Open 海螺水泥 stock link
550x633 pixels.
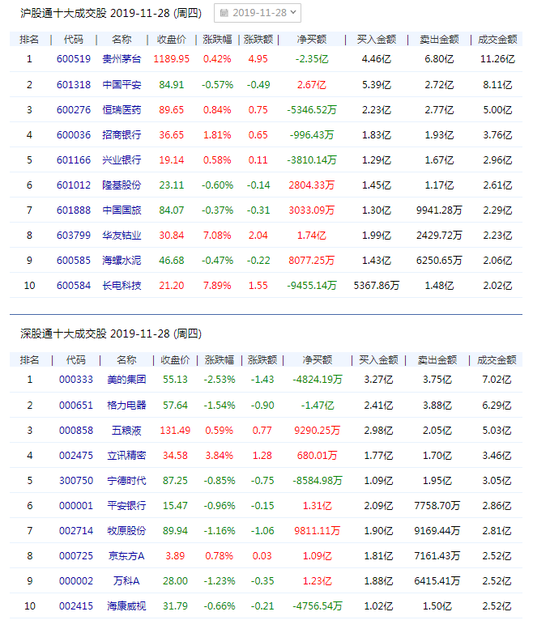point(122,260)
